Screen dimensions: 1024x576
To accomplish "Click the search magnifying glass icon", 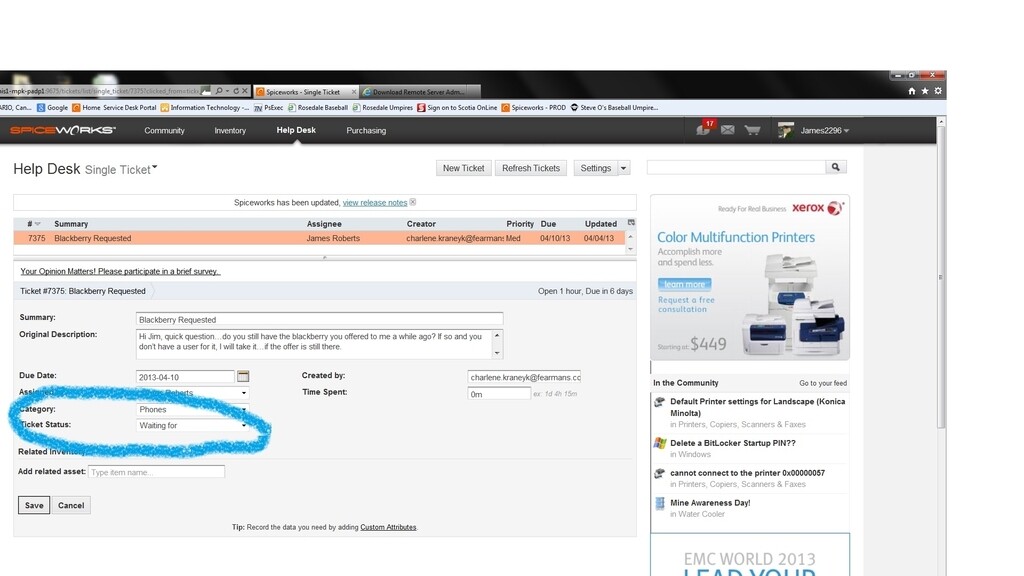I will click(836, 167).
